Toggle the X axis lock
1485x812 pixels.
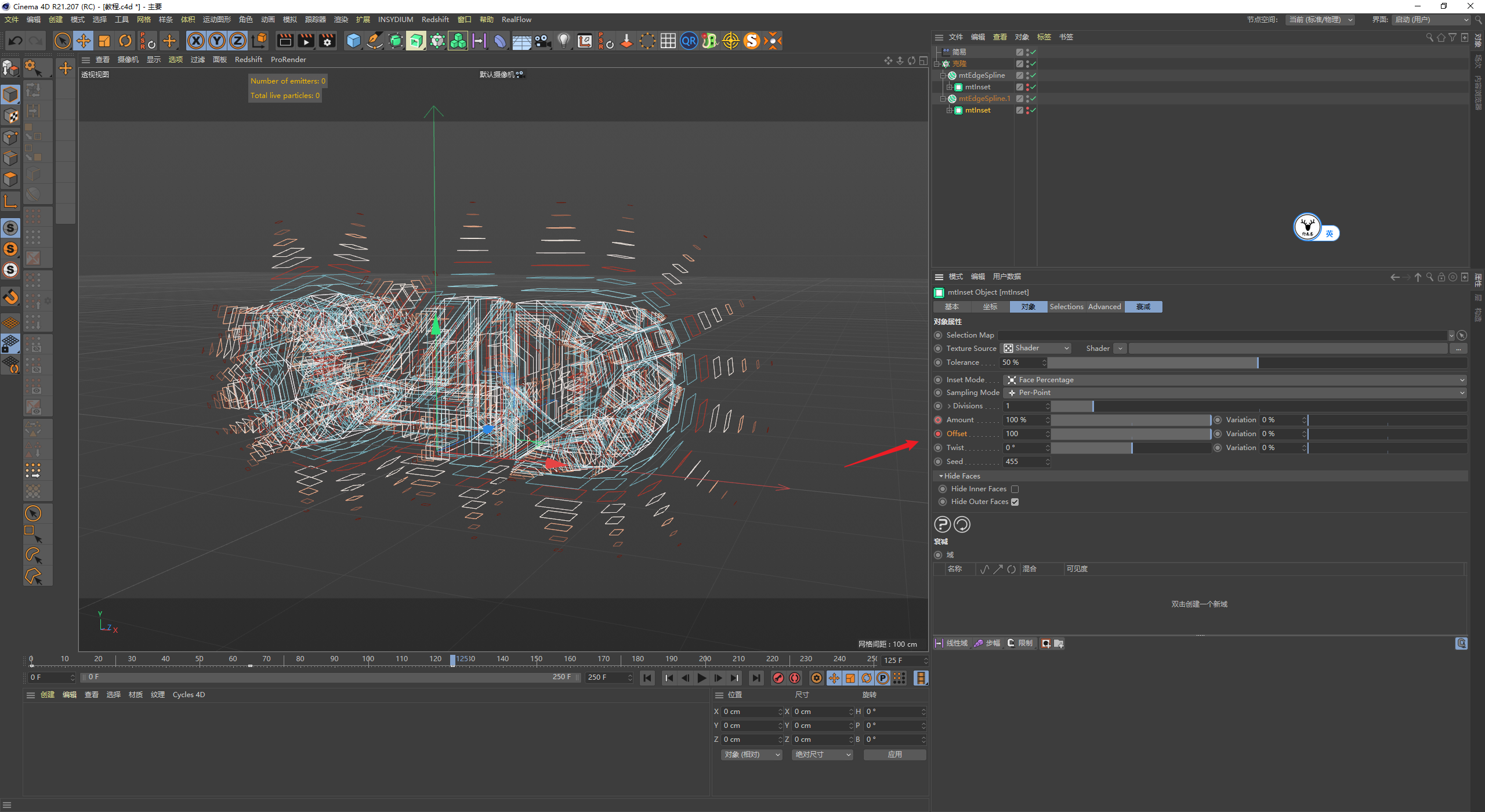[x=196, y=41]
